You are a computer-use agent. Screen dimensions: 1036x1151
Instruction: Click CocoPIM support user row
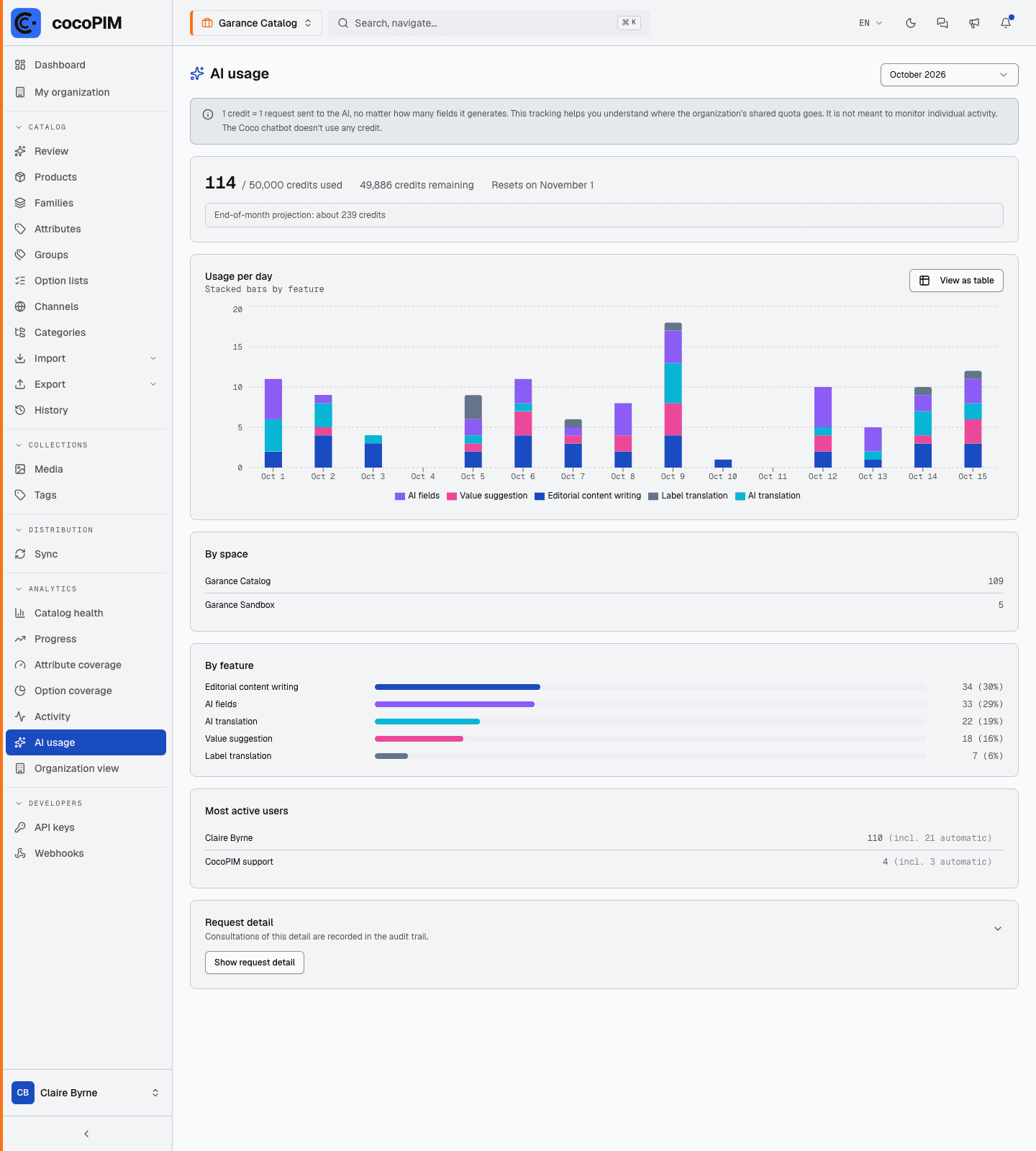coord(604,862)
